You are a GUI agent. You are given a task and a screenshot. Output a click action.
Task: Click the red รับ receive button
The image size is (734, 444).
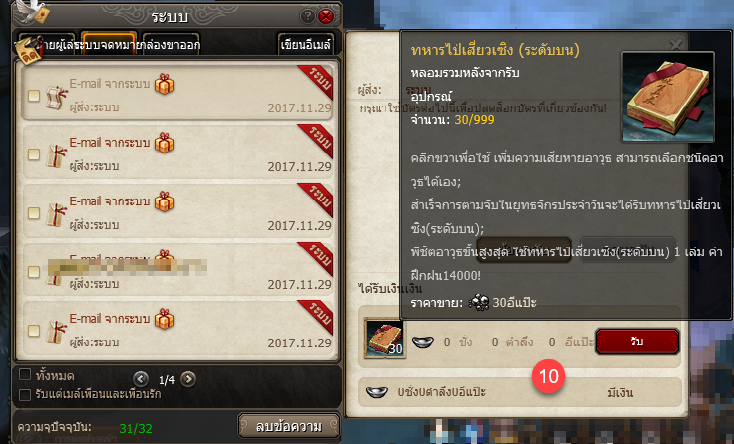[637, 341]
